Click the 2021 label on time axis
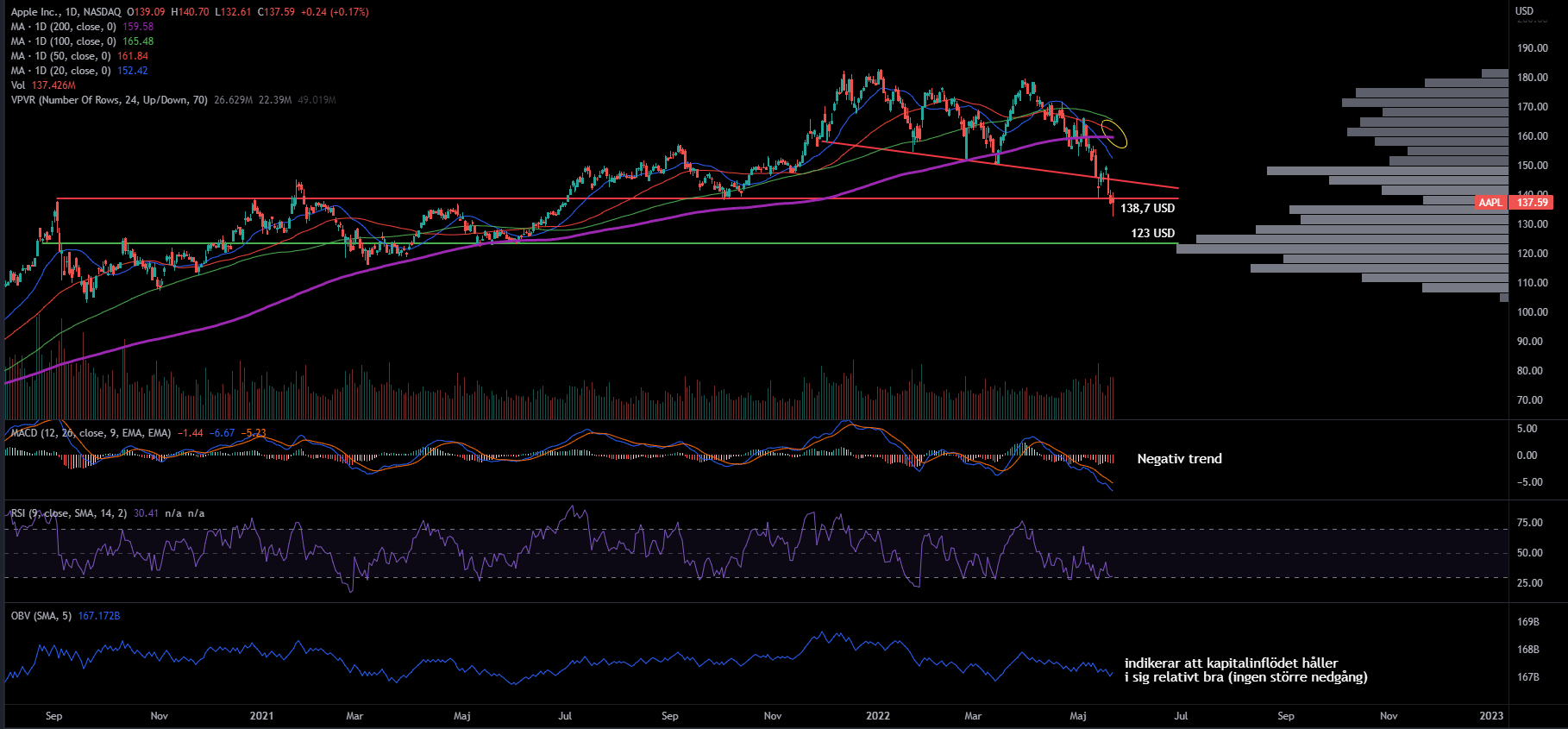 [261, 716]
